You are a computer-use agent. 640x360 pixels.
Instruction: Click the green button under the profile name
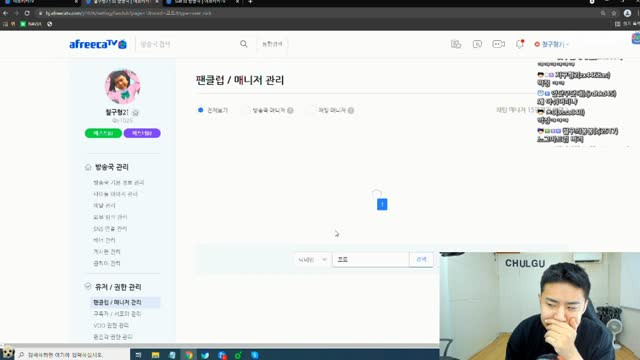point(103,133)
